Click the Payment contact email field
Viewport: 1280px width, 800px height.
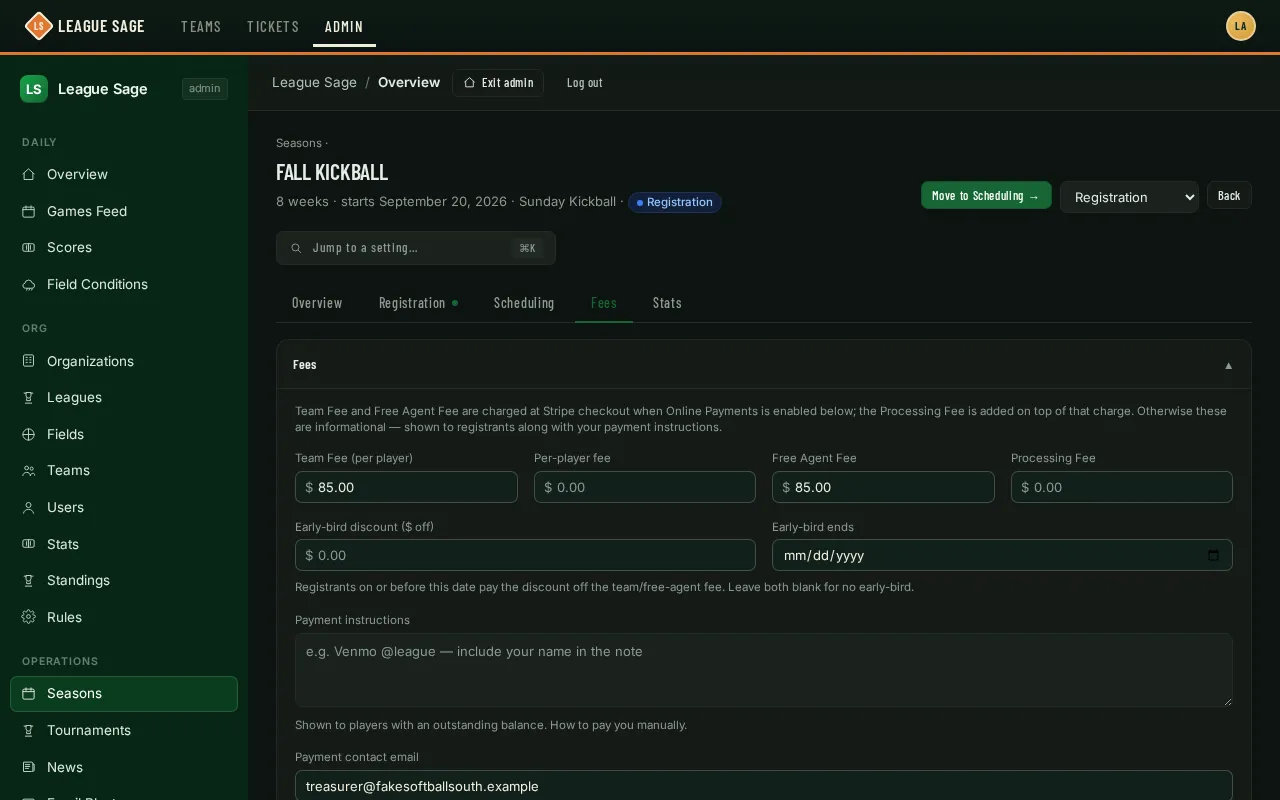coord(764,786)
